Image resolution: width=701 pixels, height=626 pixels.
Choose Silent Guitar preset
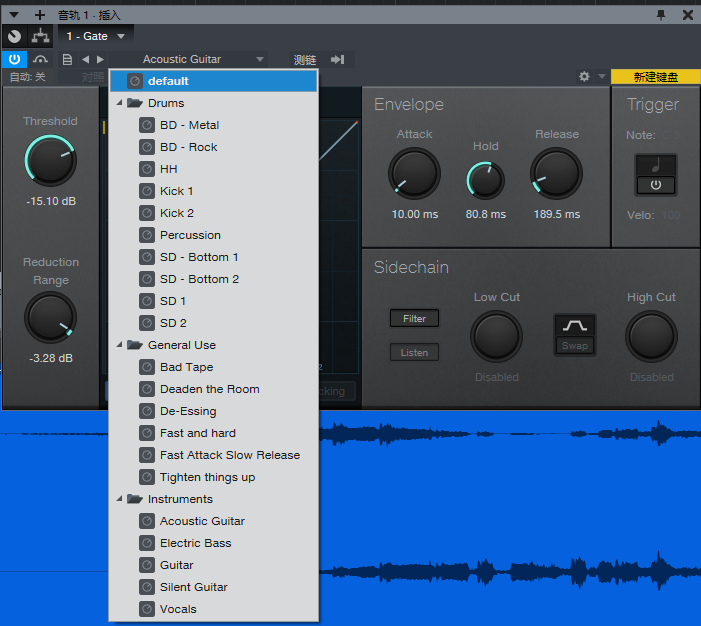coord(214,587)
